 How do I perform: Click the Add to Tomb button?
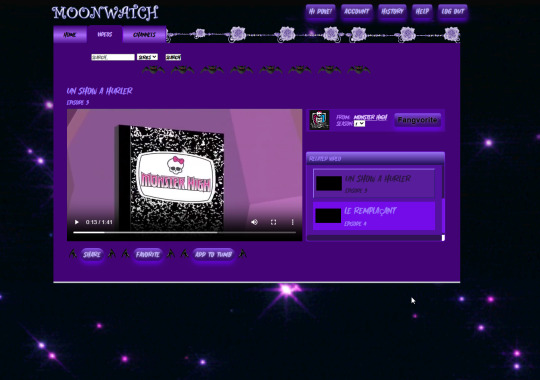point(214,255)
